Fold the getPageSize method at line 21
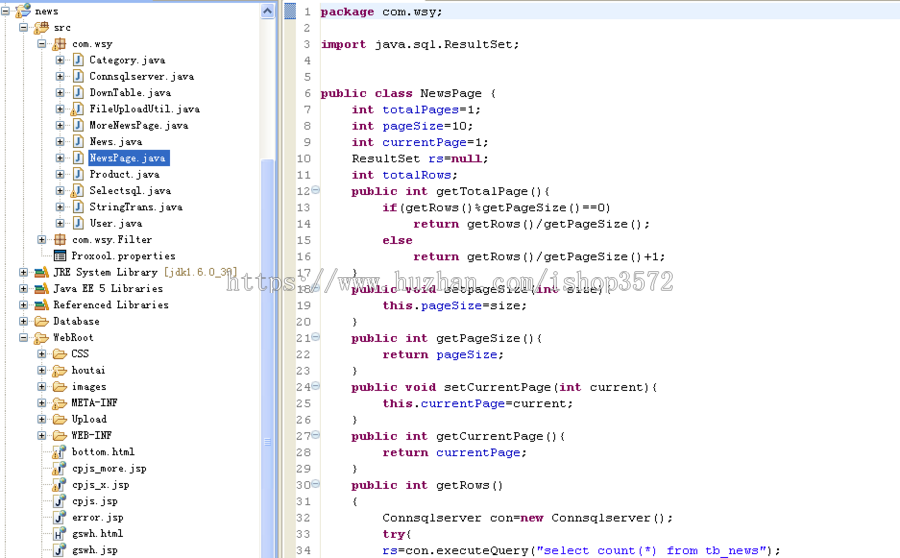900x558 pixels. coord(316,337)
